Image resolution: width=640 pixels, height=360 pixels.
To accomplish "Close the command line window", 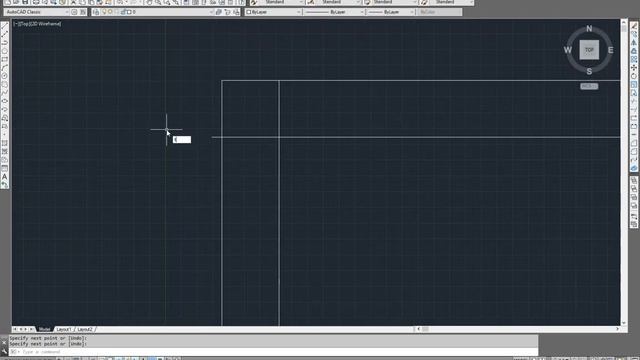I will (x=4, y=343).
